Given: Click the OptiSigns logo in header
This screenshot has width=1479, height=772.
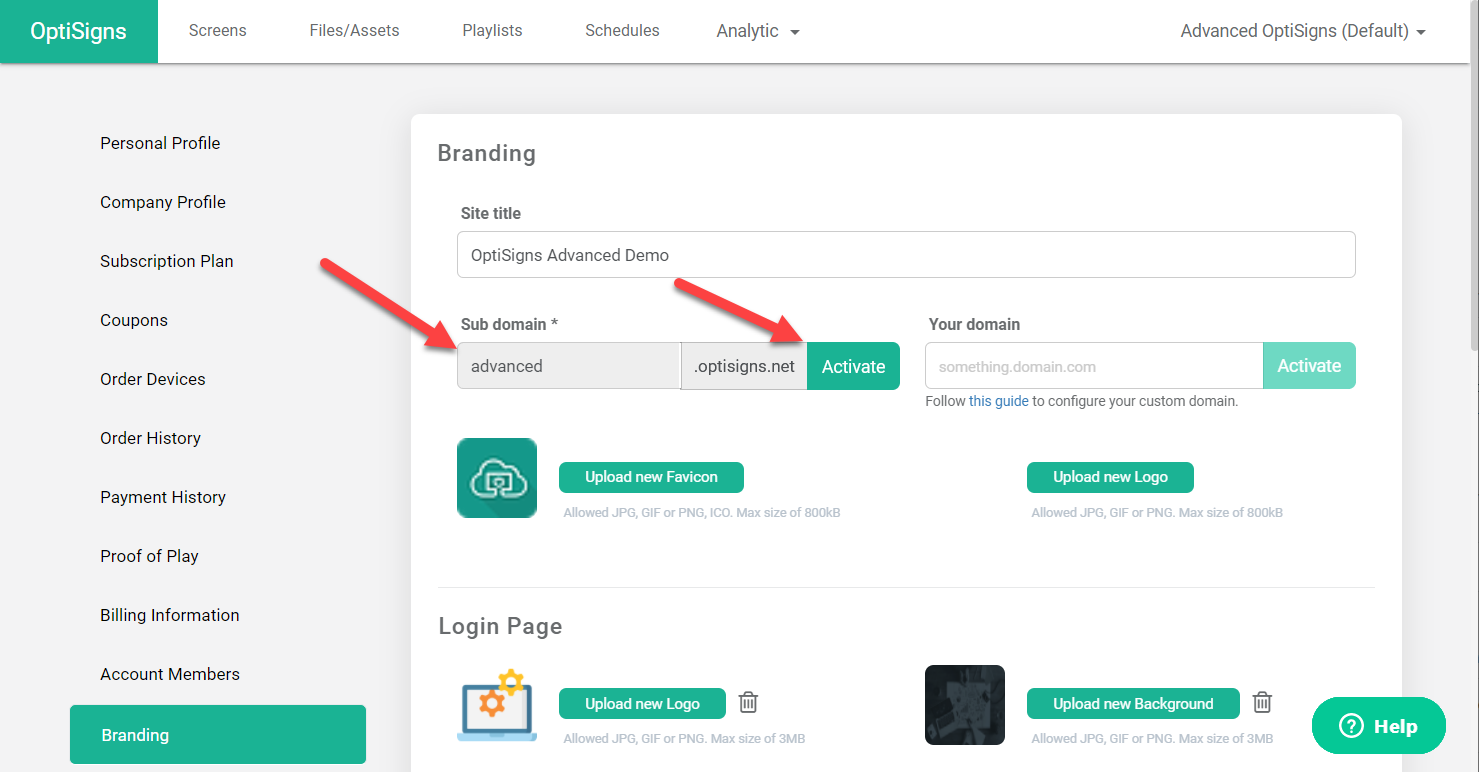Looking at the screenshot, I should (78, 31).
